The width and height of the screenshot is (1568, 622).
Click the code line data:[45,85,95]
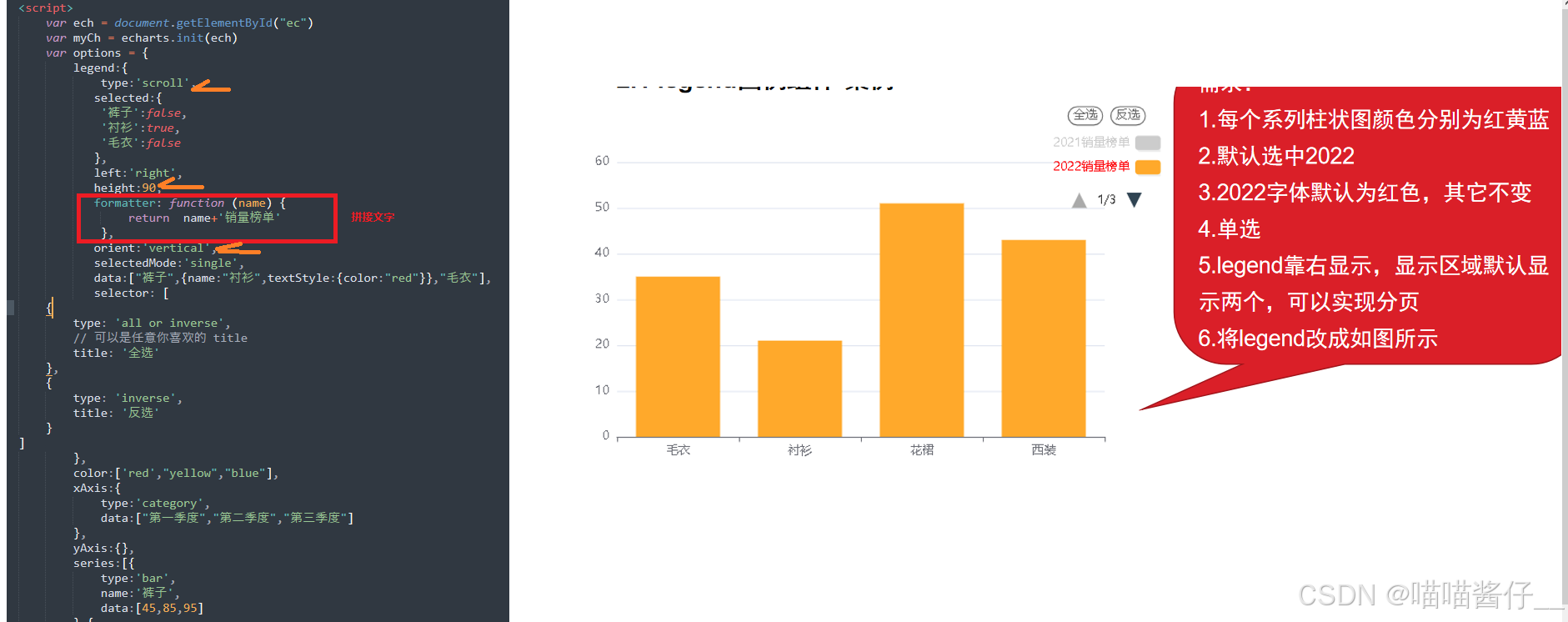click(x=152, y=609)
